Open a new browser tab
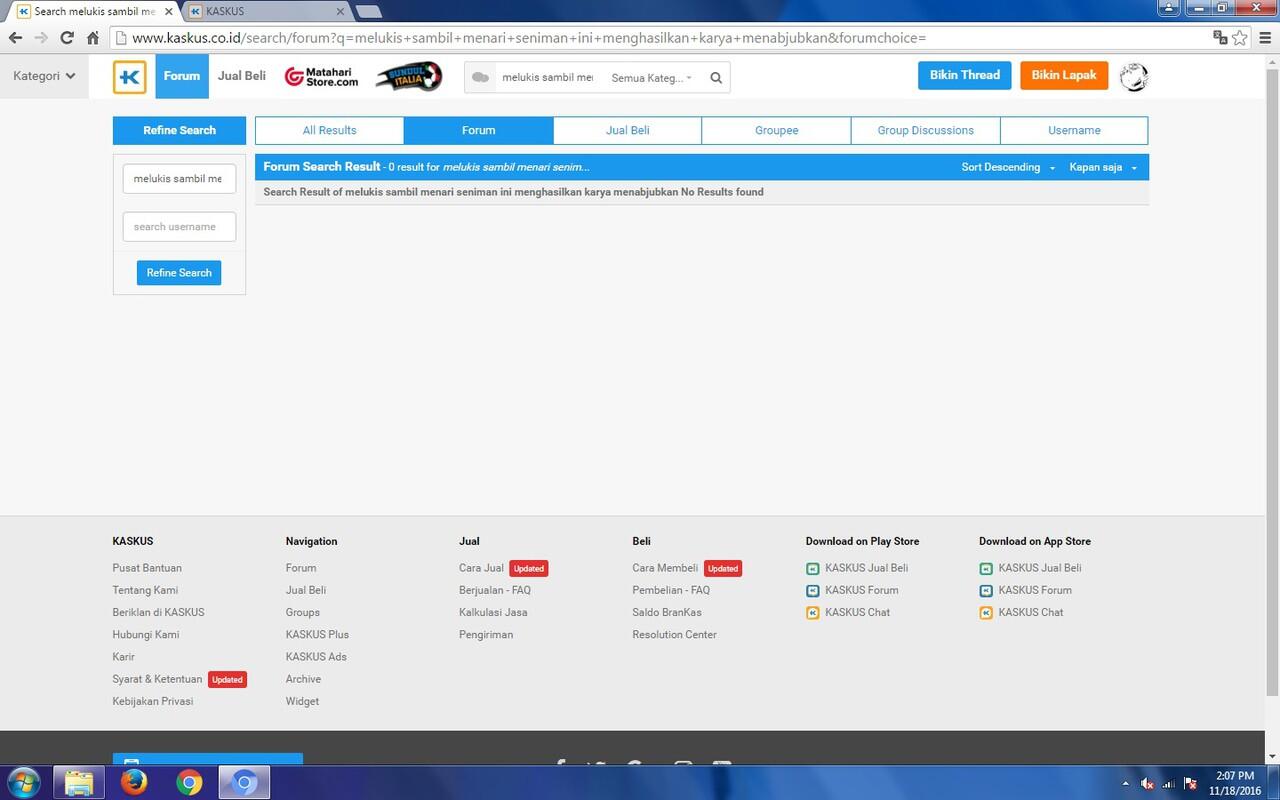Screen dimensions: 1280x800 (x=369, y=12)
